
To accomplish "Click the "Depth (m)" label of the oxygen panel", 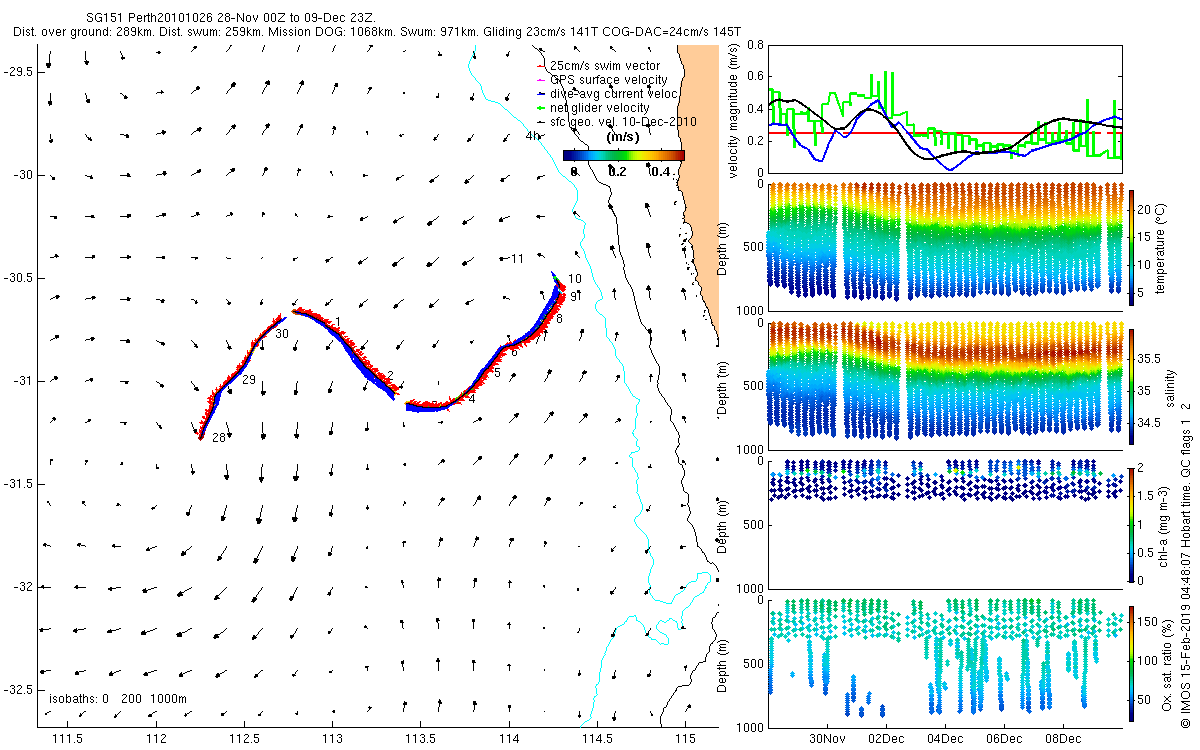I will (723, 663).
